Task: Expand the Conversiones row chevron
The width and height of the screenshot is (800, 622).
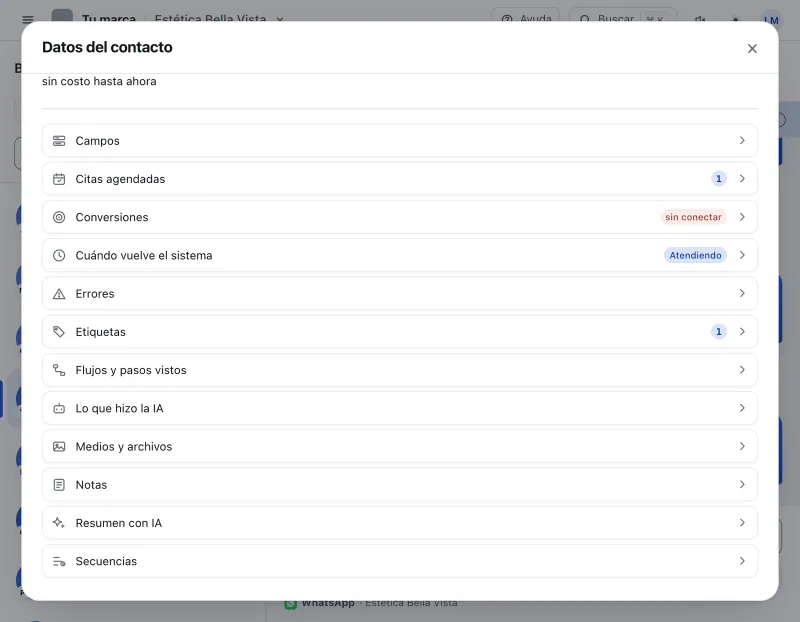Action: [x=742, y=217]
